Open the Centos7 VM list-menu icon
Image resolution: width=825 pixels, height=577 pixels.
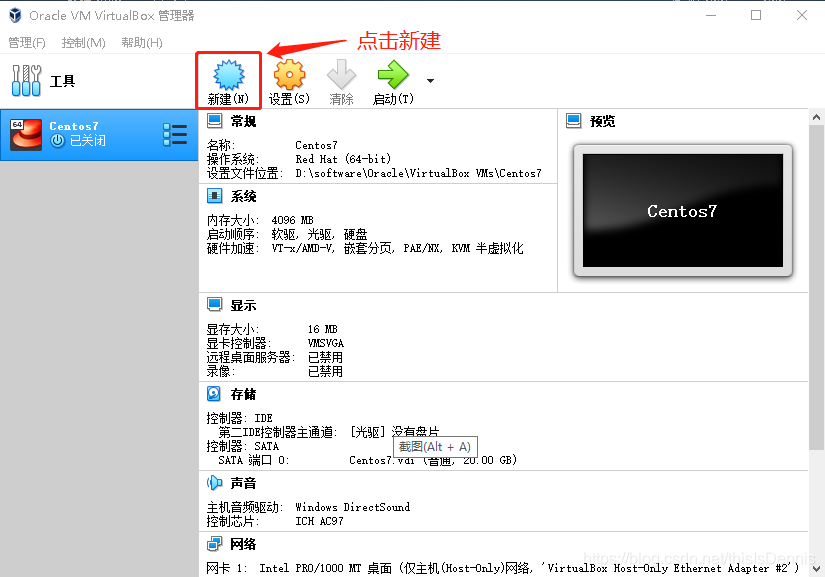(175, 135)
